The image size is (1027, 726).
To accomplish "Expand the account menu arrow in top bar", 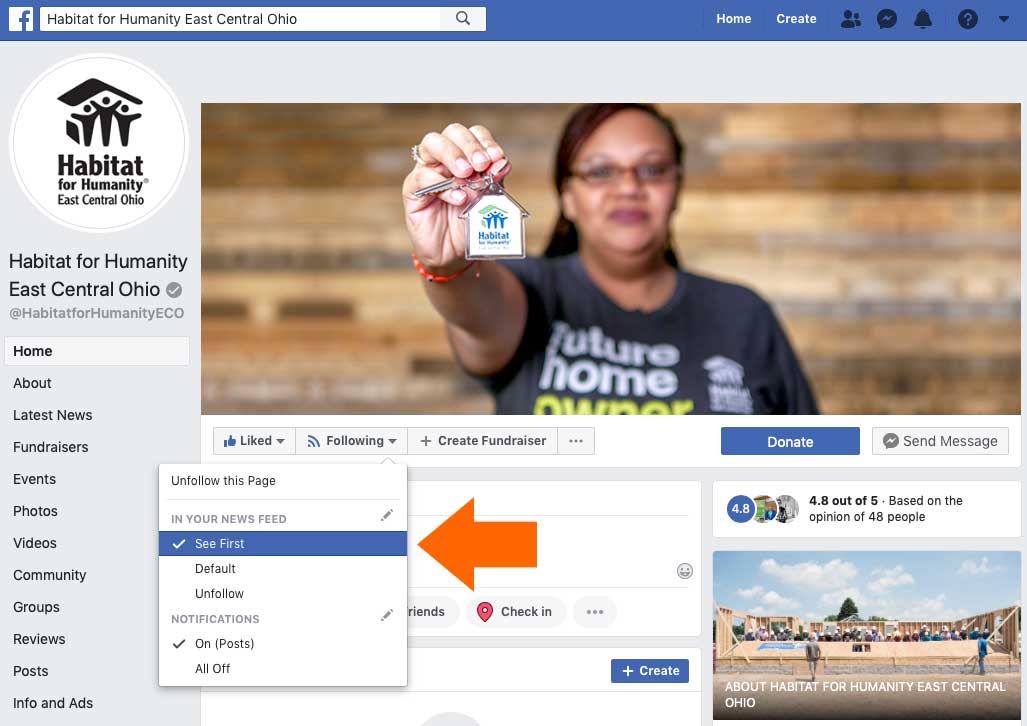I will pyautogui.click(x=1003, y=19).
